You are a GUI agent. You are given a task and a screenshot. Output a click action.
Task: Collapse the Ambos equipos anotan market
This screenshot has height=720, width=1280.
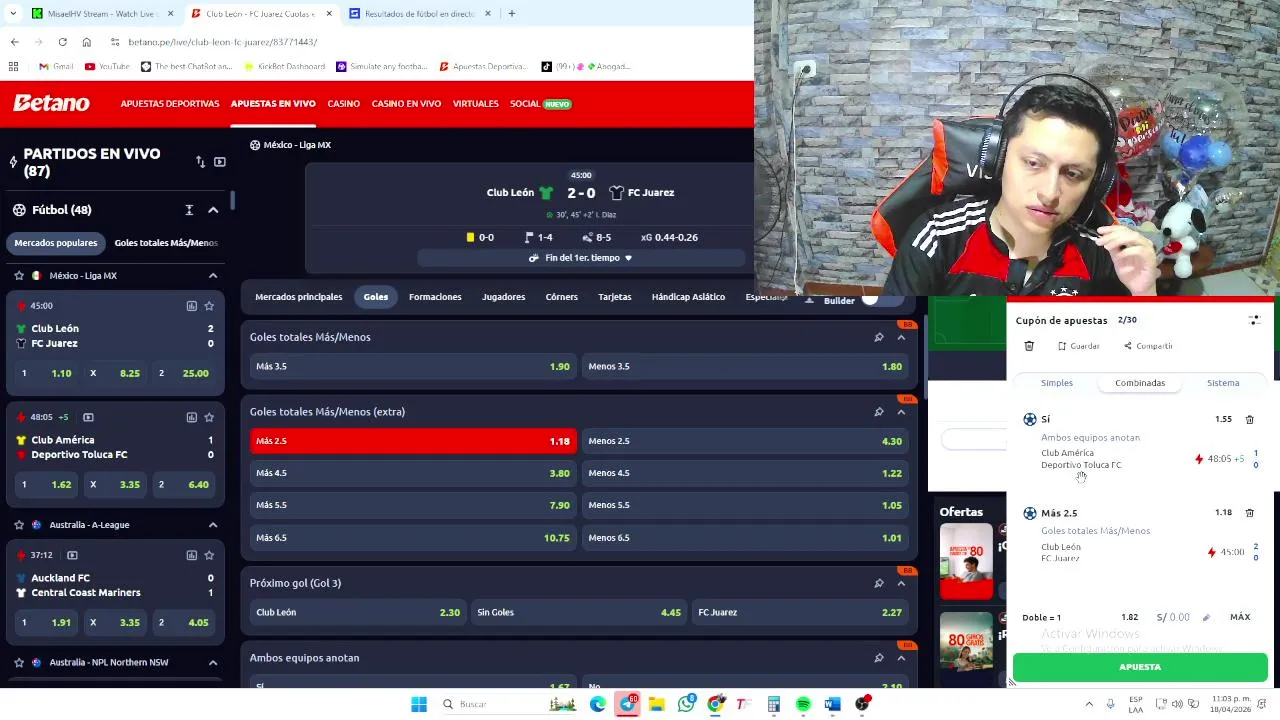(x=901, y=658)
